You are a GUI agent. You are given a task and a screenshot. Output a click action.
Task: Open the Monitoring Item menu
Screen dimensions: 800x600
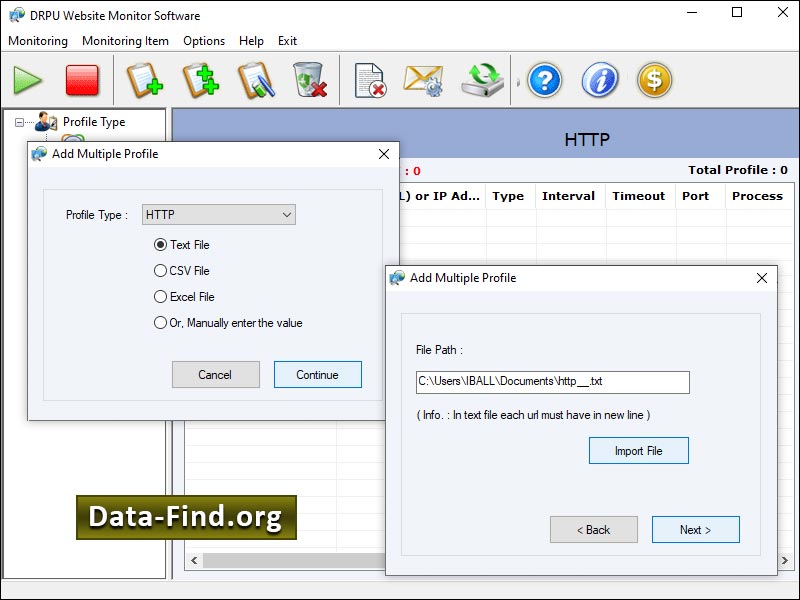click(125, 41)
